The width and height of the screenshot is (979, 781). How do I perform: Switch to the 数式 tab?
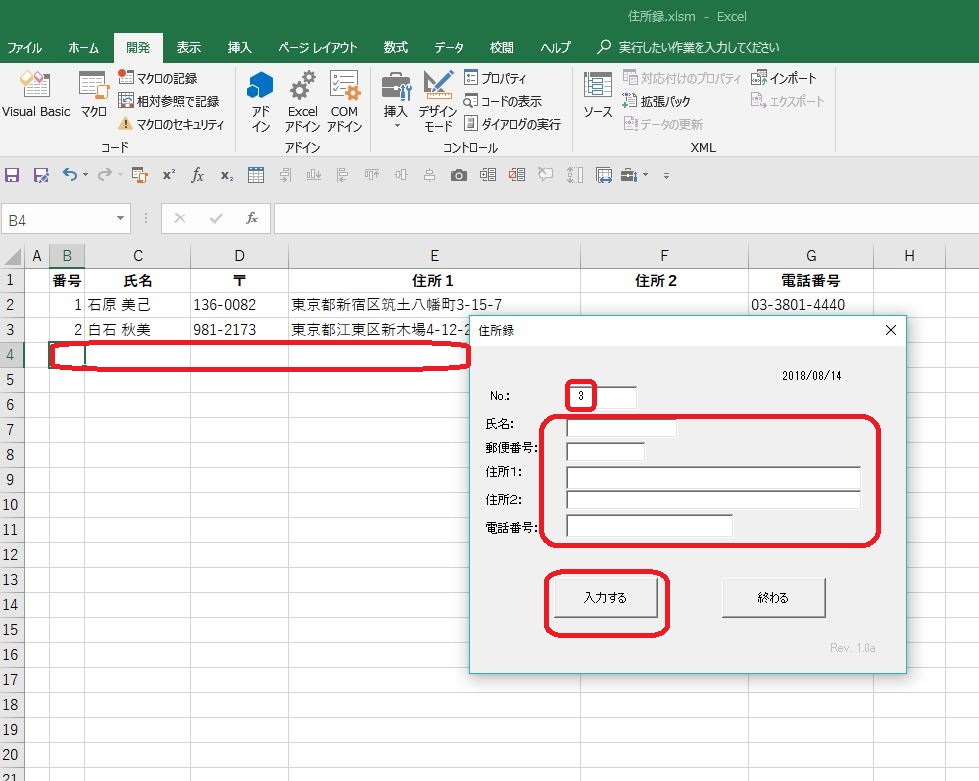point(395,48)
